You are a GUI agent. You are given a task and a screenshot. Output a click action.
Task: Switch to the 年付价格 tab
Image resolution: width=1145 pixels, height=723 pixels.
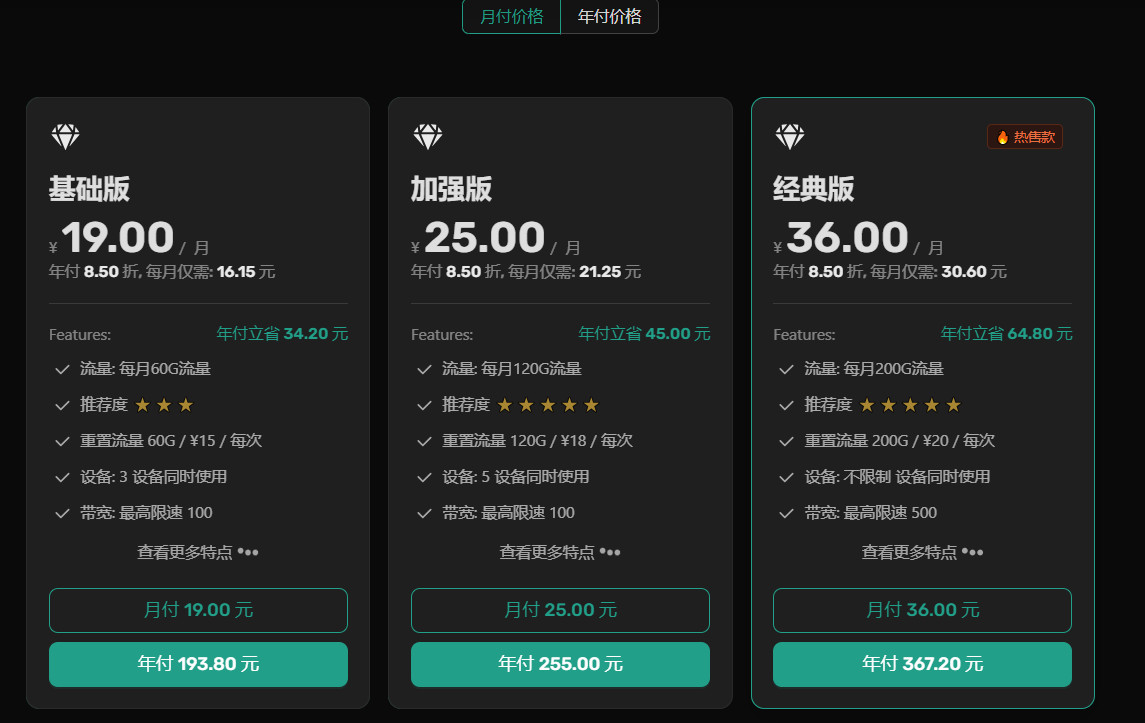pyautogui.click(x=609, y=17)
